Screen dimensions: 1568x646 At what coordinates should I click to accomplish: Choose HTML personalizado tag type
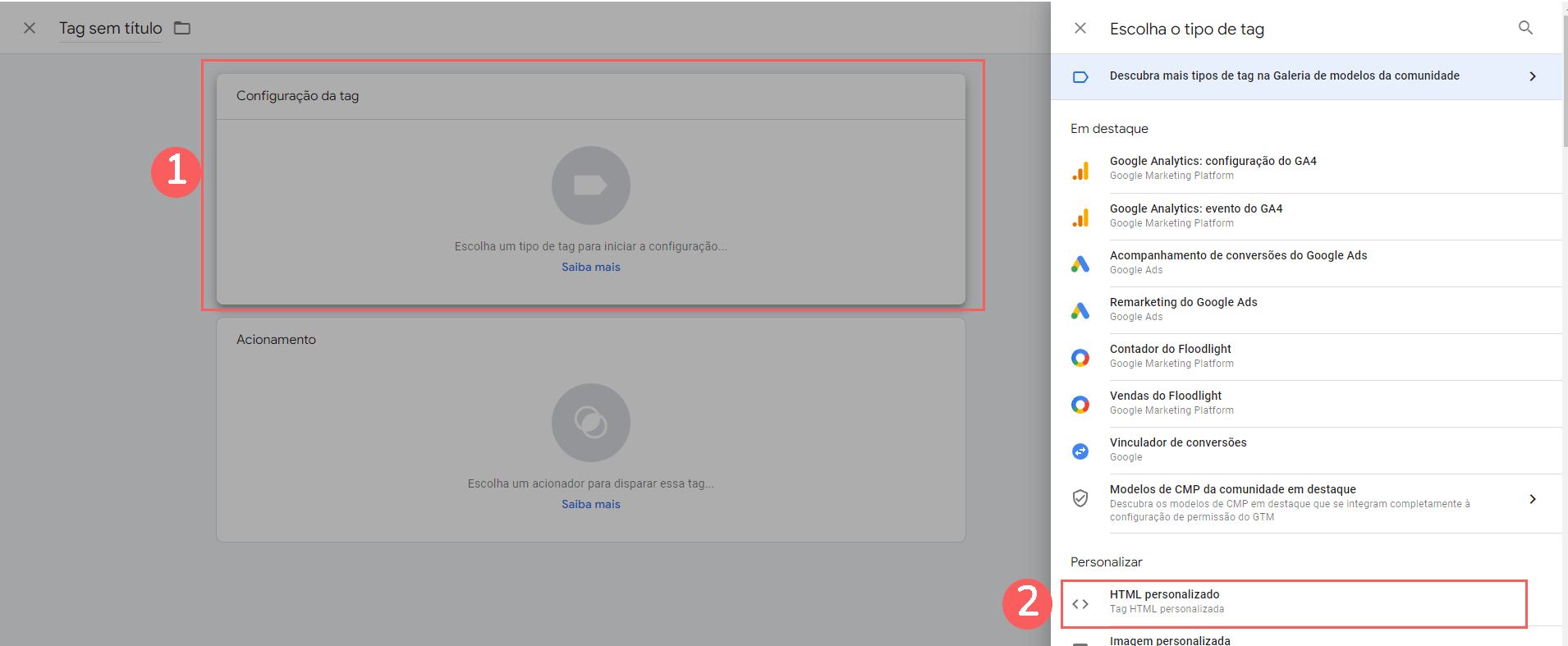[1164, 601]
